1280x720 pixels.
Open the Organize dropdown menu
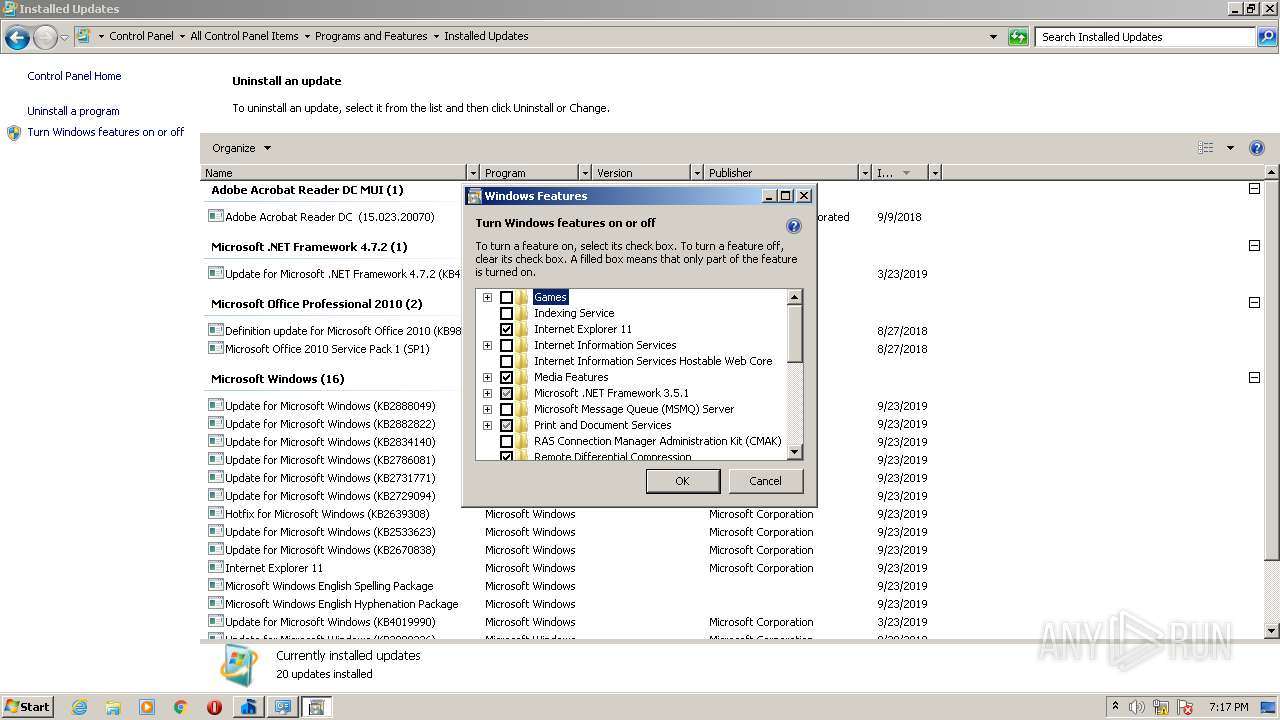[x=241, y=148]
